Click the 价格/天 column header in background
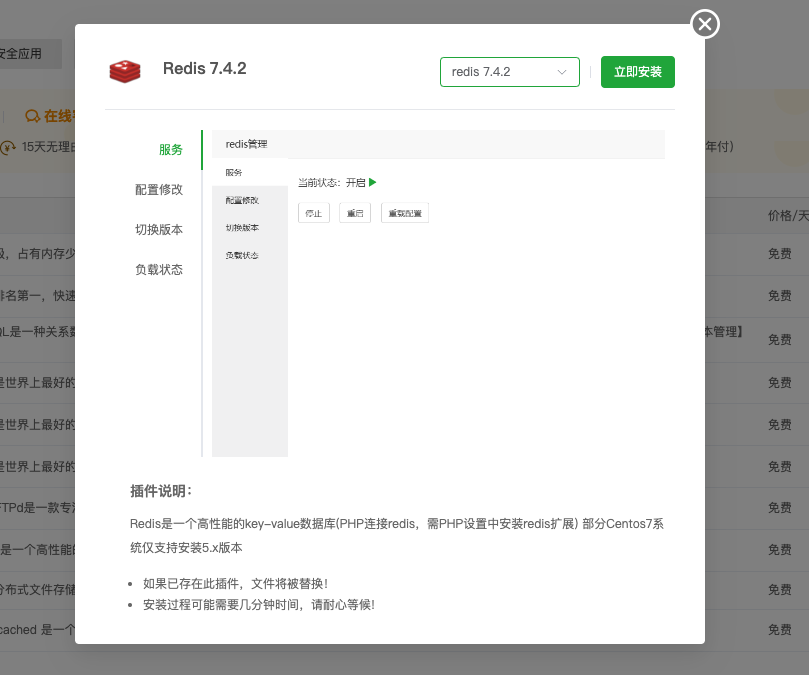Image resolution: width=809 pixels, height=675 pixels. pos(788,215)
